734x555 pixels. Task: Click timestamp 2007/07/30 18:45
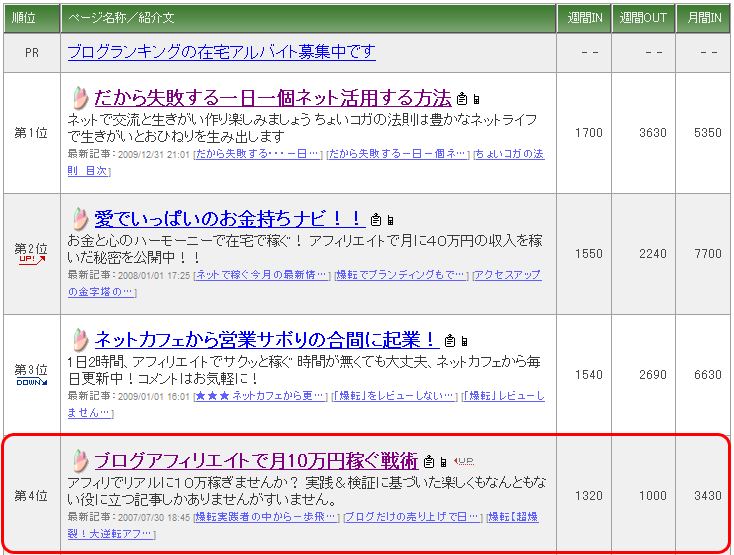click(x=154, y=518)
